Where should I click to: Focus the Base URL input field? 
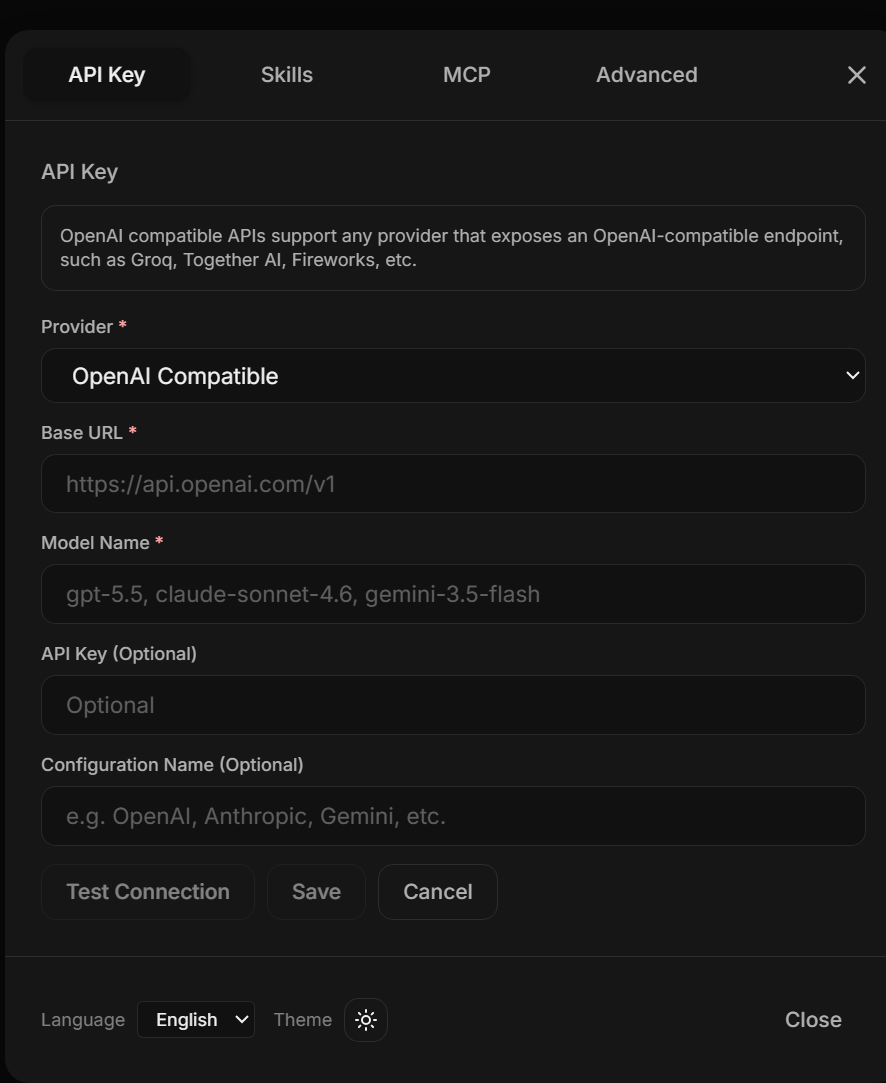(453, 483)
